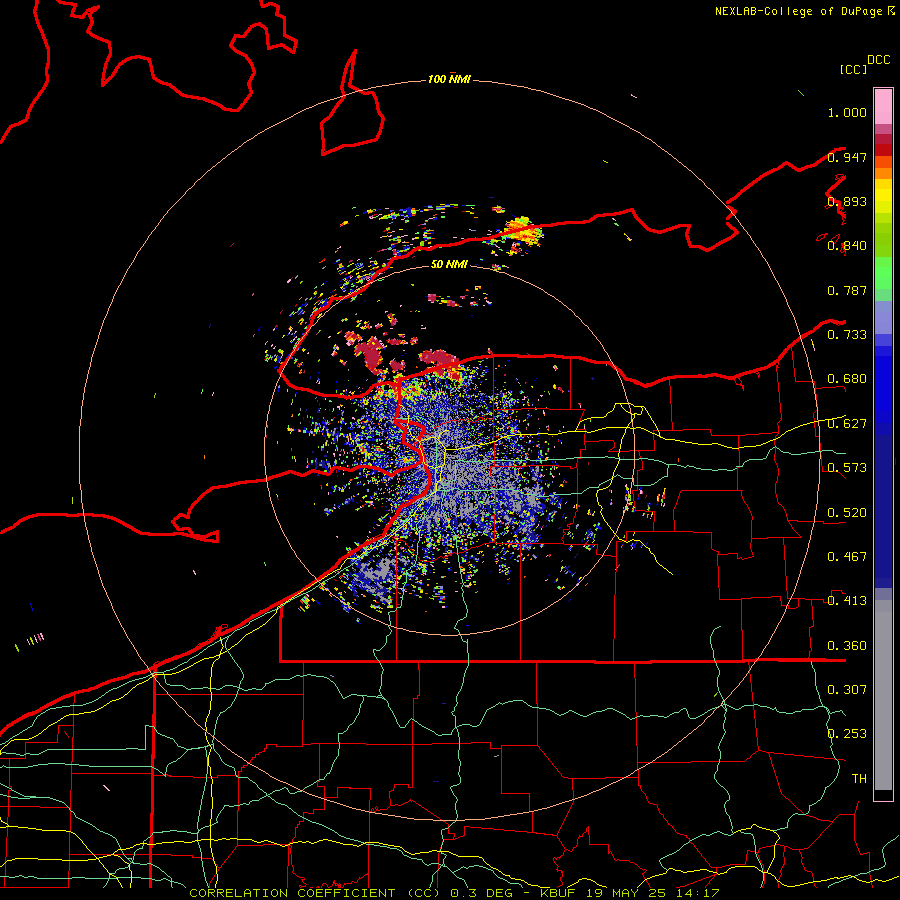The height and width of the screenshot is (900, 900).
Task: Click the 0.253 scale value
Action: point(847,734)
